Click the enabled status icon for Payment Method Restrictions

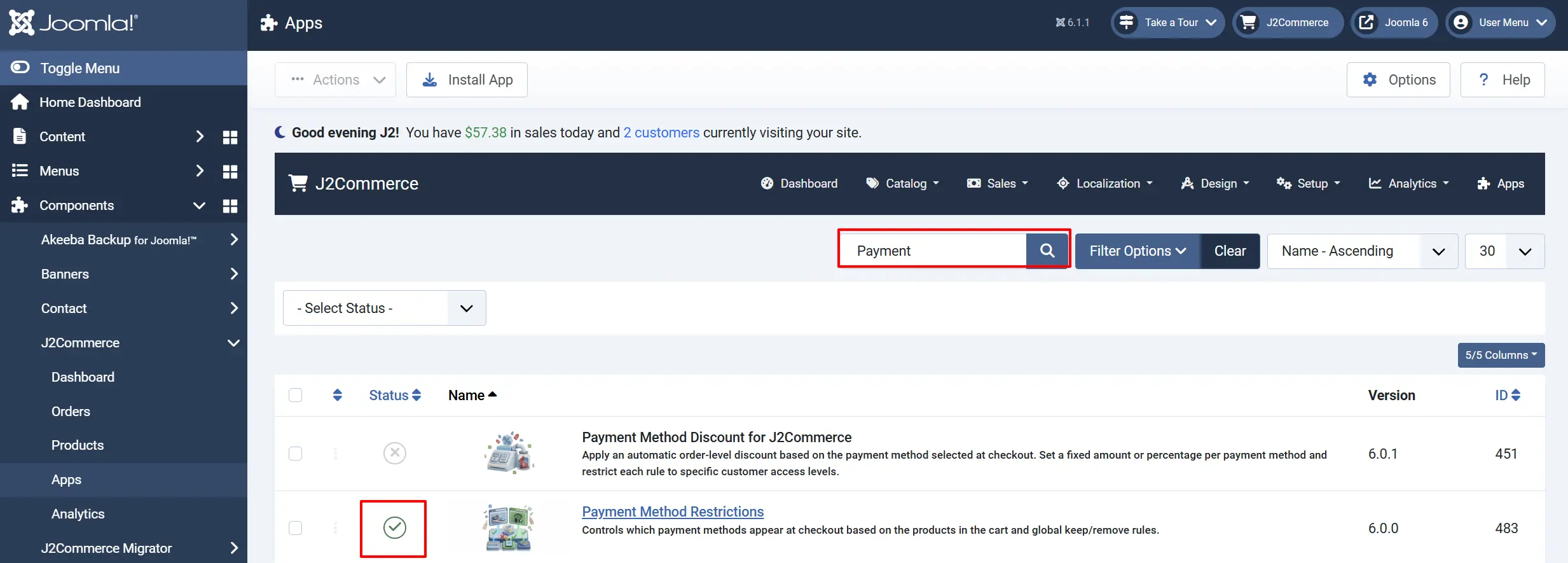395,527
